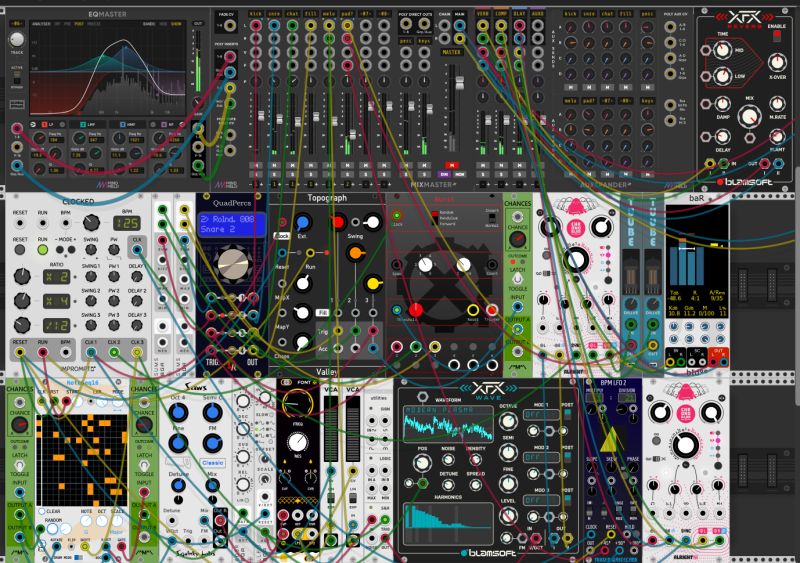Click EQMaster spectrum settings icon below ACTIVE
This screenshot has height=563, width=800.
[17, 105]
